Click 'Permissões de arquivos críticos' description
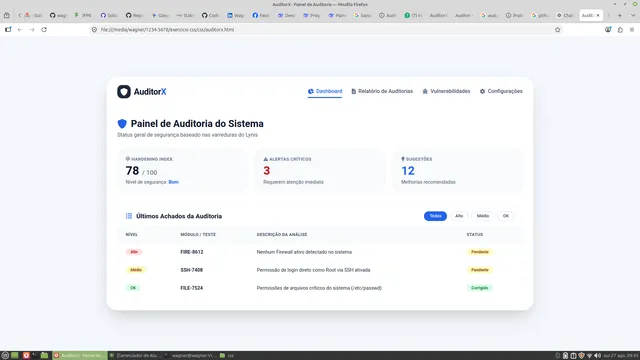 click(319, 288)
